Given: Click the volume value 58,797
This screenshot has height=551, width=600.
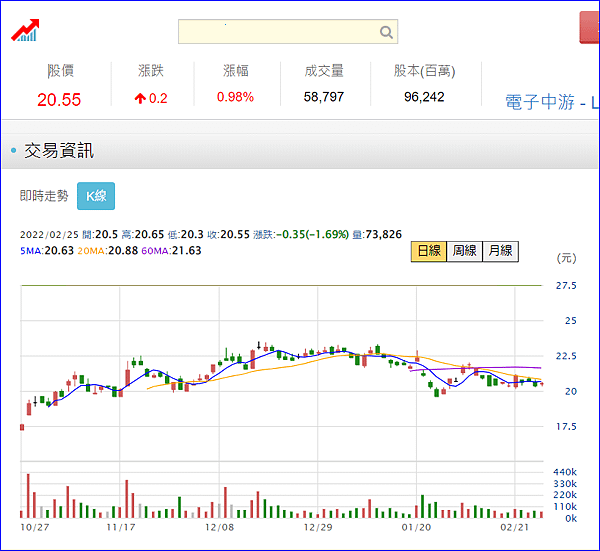Looking at the screenshot, I should [324, 97].
